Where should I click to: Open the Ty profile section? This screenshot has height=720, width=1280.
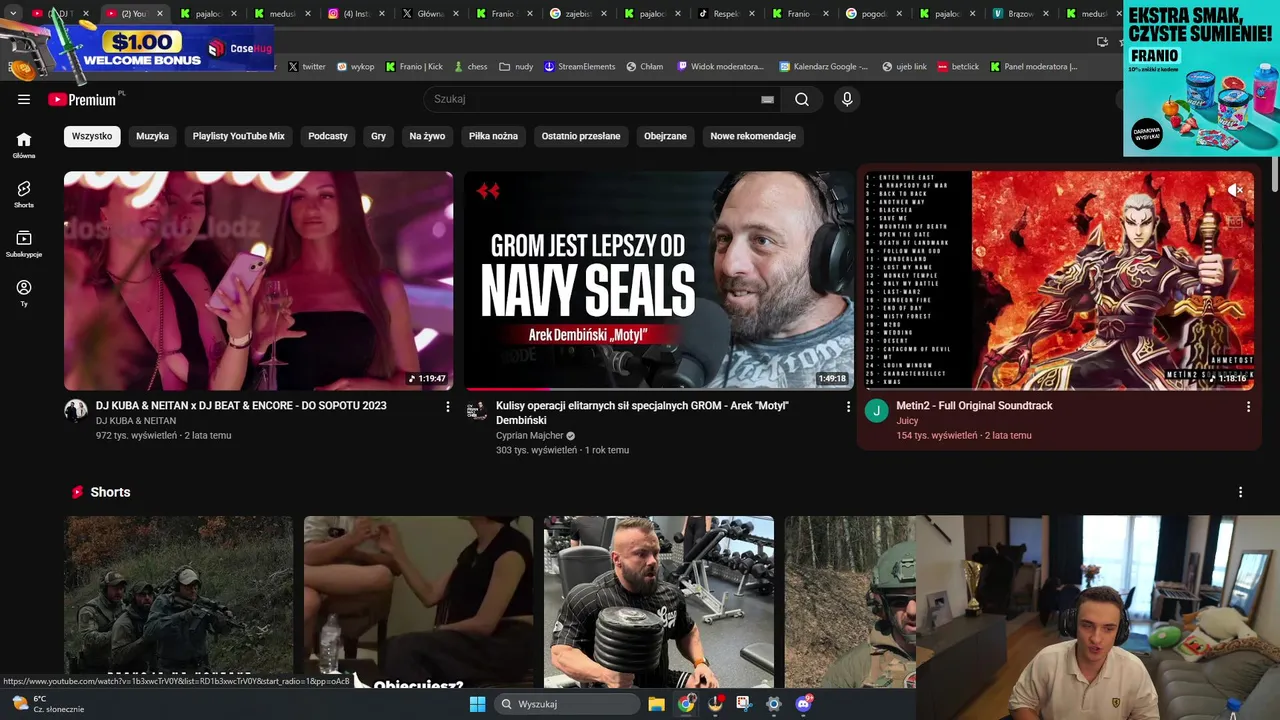coord(24,292)
